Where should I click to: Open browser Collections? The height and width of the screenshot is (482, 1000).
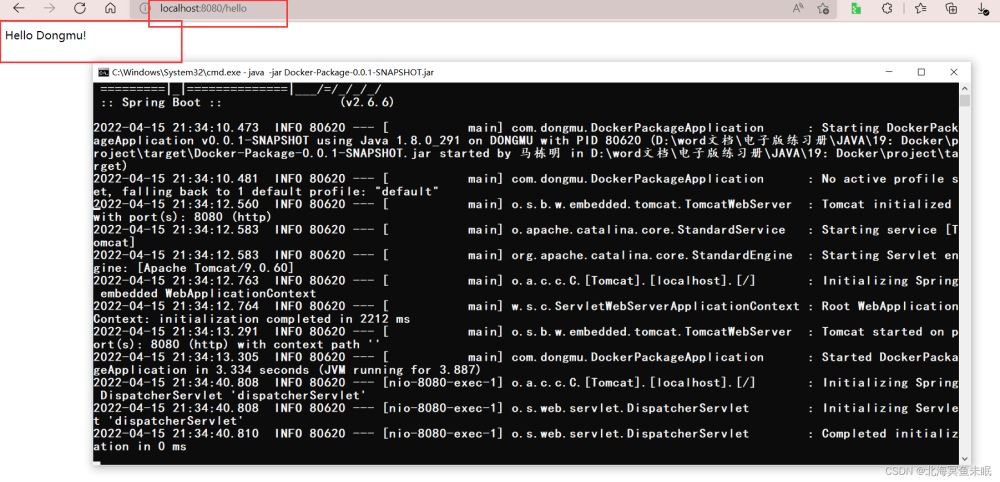[951, 8]
